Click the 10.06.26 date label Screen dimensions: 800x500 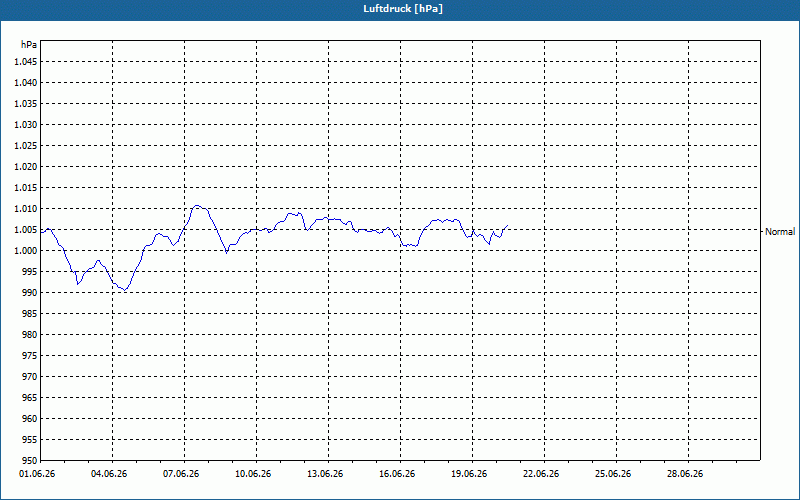point(253,474)
